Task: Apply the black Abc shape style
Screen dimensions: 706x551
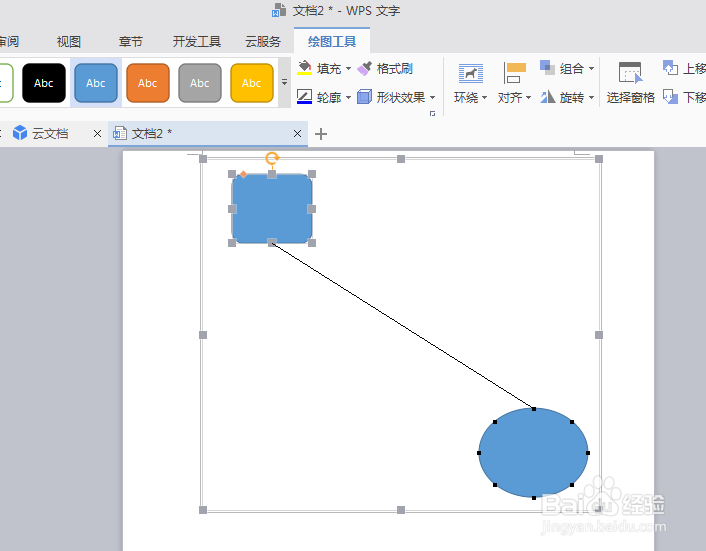Action: 44,83
